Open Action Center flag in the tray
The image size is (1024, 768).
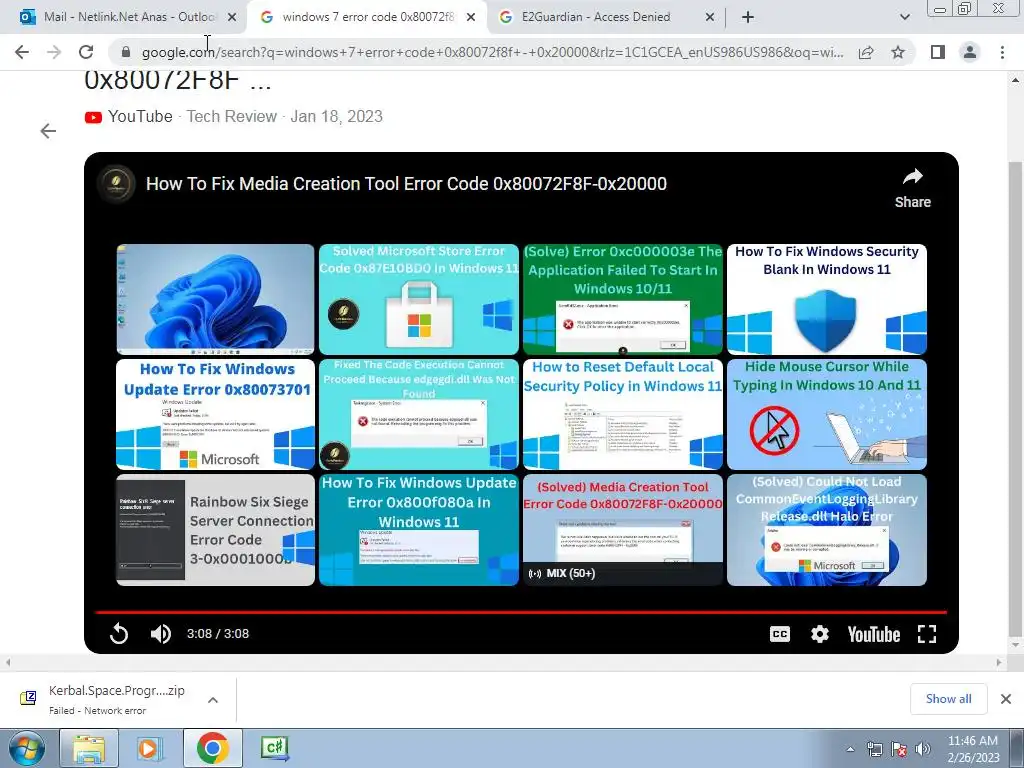[x=899, y=750]
